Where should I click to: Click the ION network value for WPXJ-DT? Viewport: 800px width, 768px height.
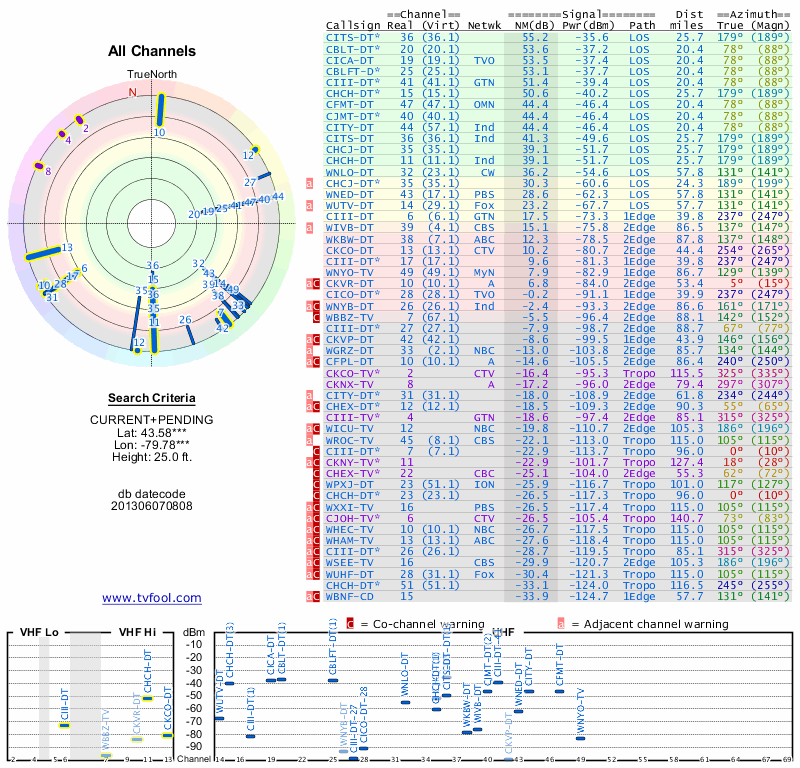(x=484, y=484)
